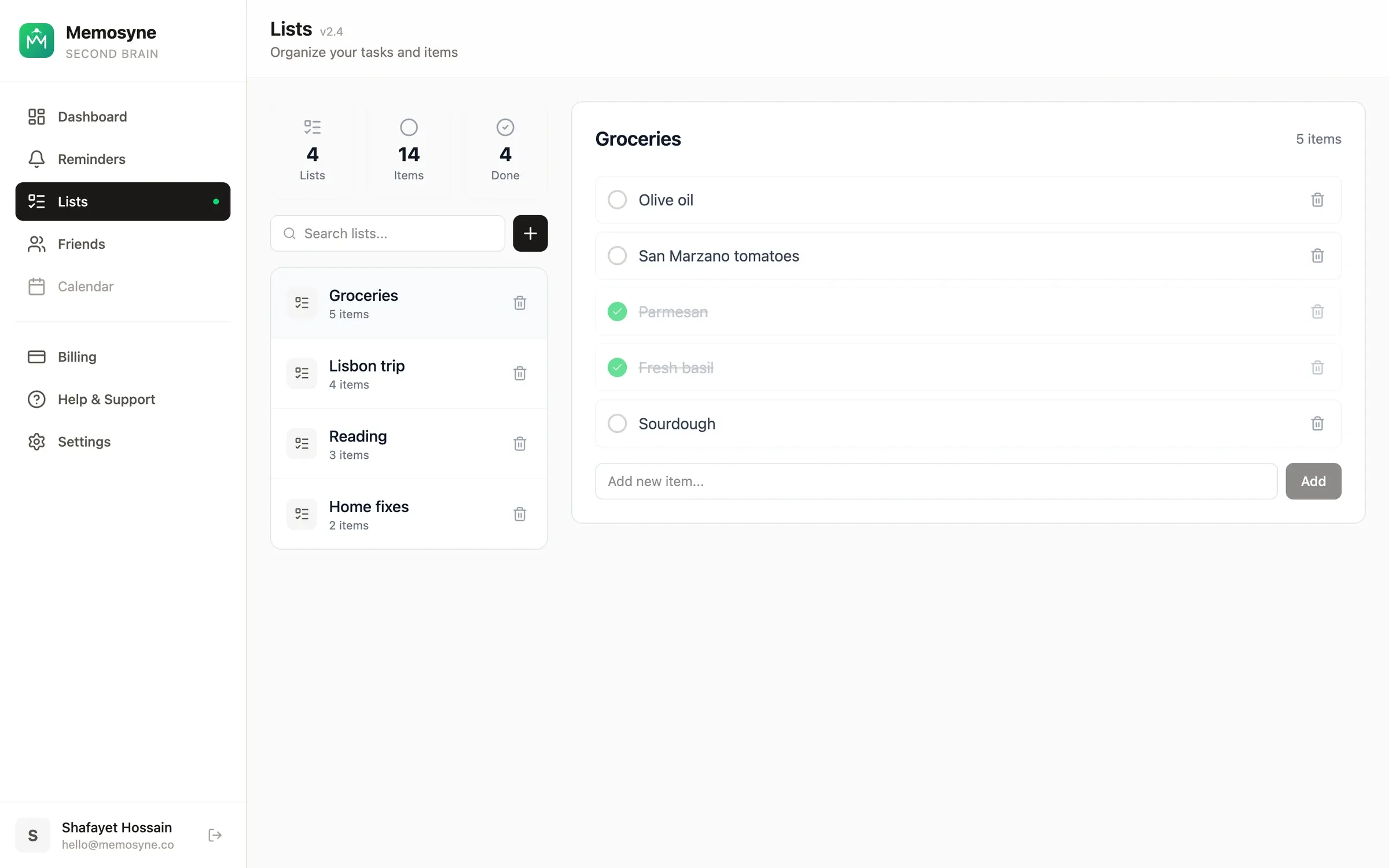The height and width of the screenshot is (868, 1389).
Task: Open the Lisbon trip list
Action: [409, 374]
